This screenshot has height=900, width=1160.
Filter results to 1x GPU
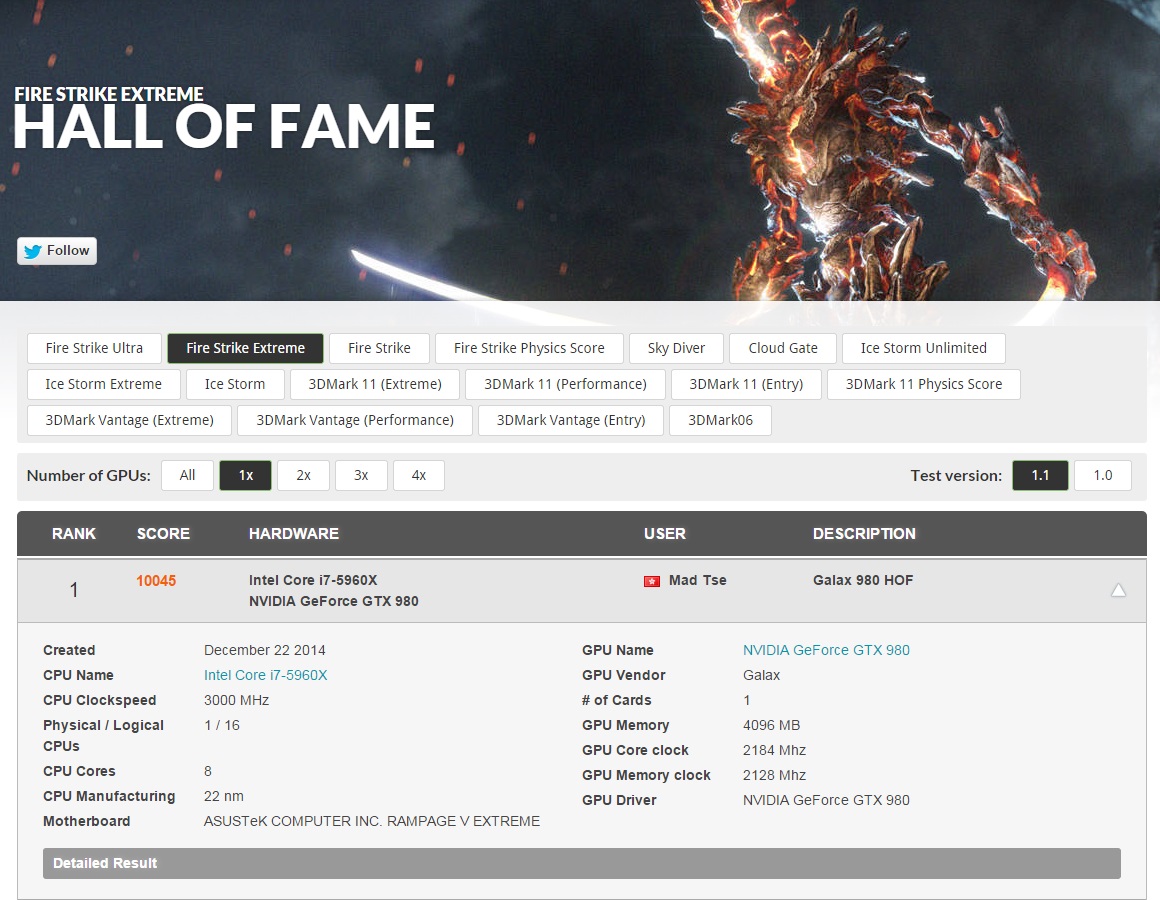246,476
